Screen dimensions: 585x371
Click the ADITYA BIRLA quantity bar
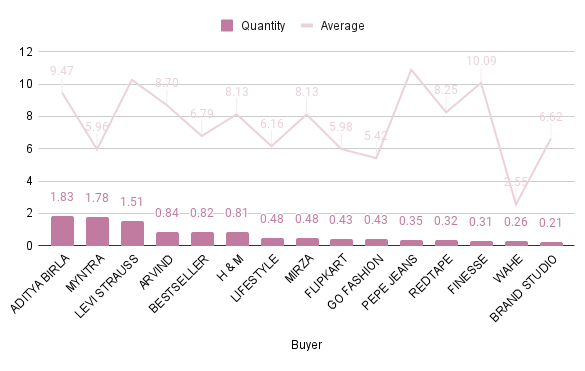(62, 231)
